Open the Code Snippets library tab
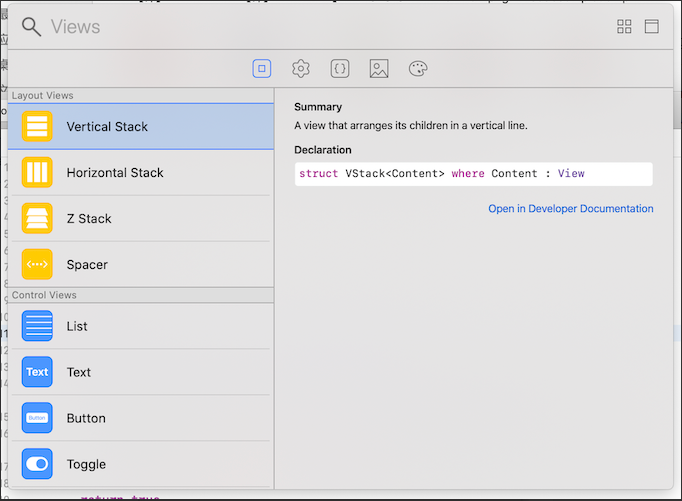The height and width of the screenshot is (501, 682). pos(340,69)
